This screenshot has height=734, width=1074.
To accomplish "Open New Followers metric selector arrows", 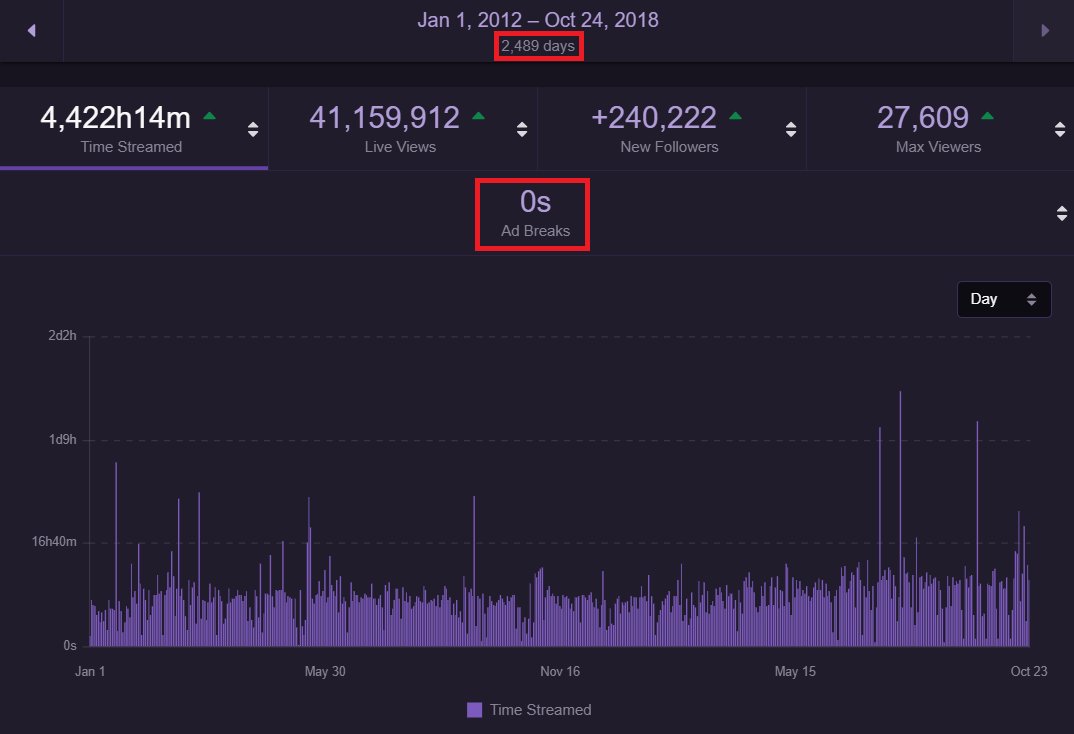I will pos(791,129).
